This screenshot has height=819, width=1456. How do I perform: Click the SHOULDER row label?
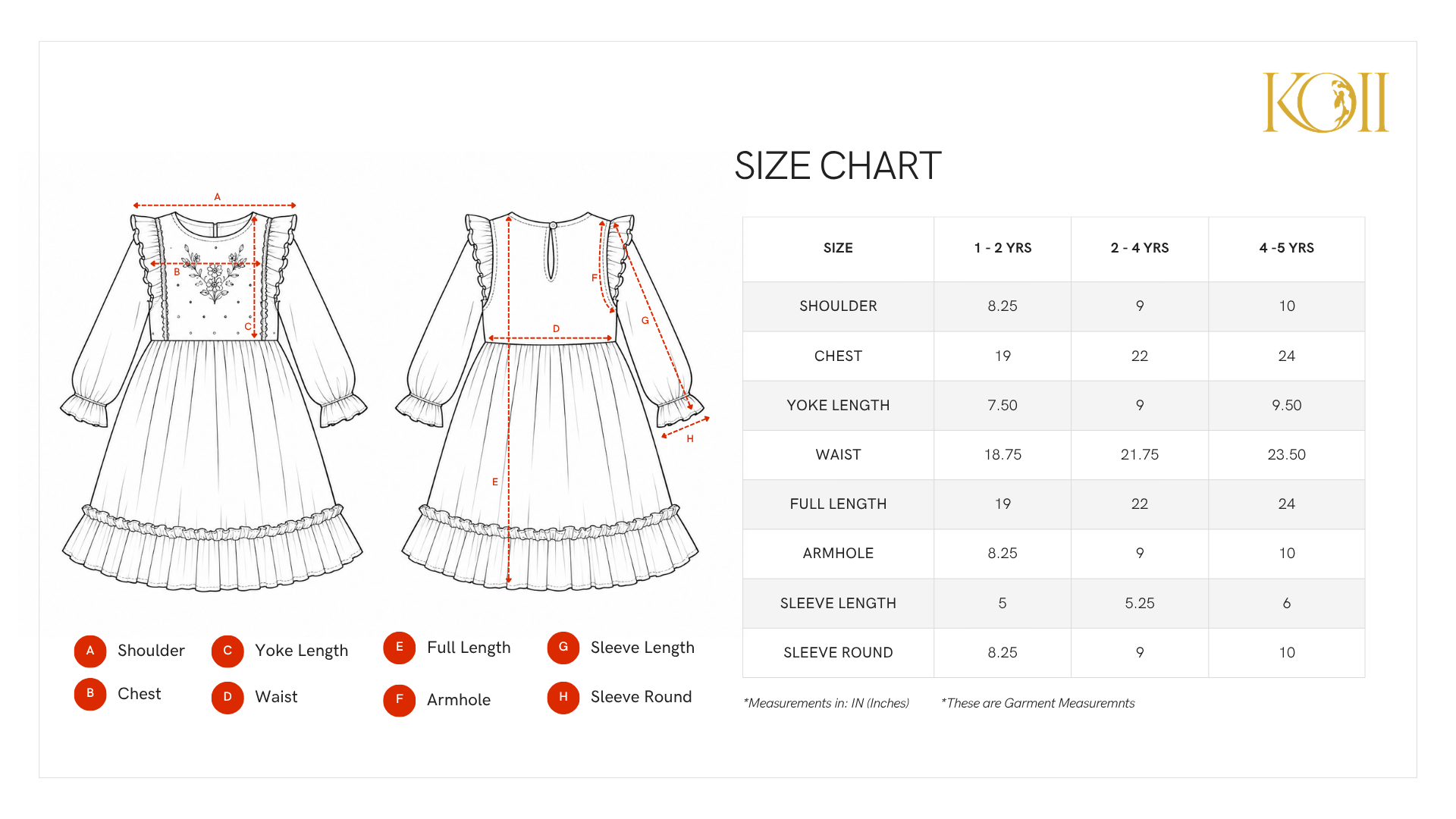click(x=838, y=306)
